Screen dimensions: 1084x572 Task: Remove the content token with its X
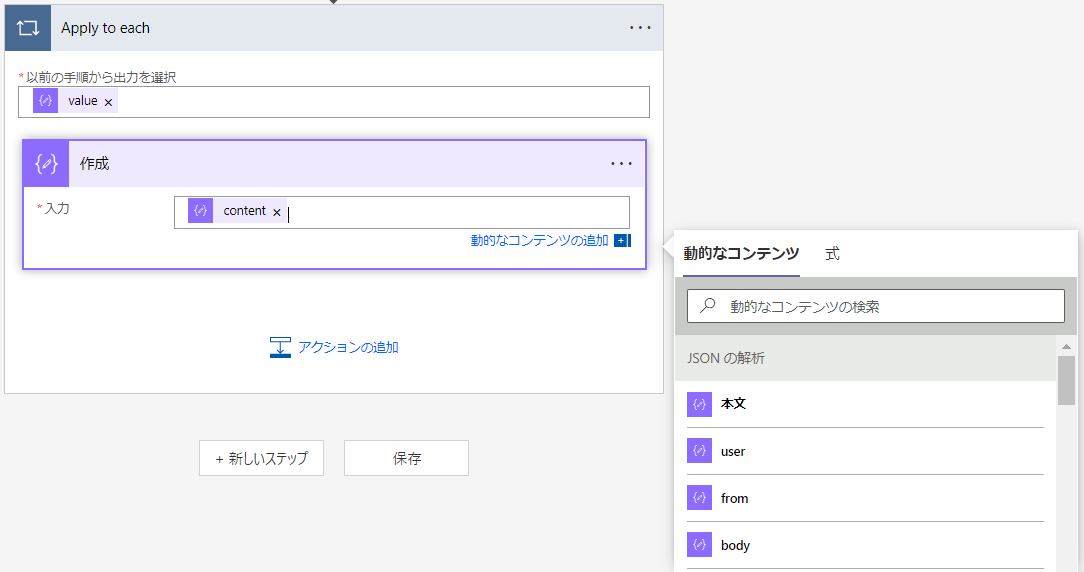(x=277, y=212)
